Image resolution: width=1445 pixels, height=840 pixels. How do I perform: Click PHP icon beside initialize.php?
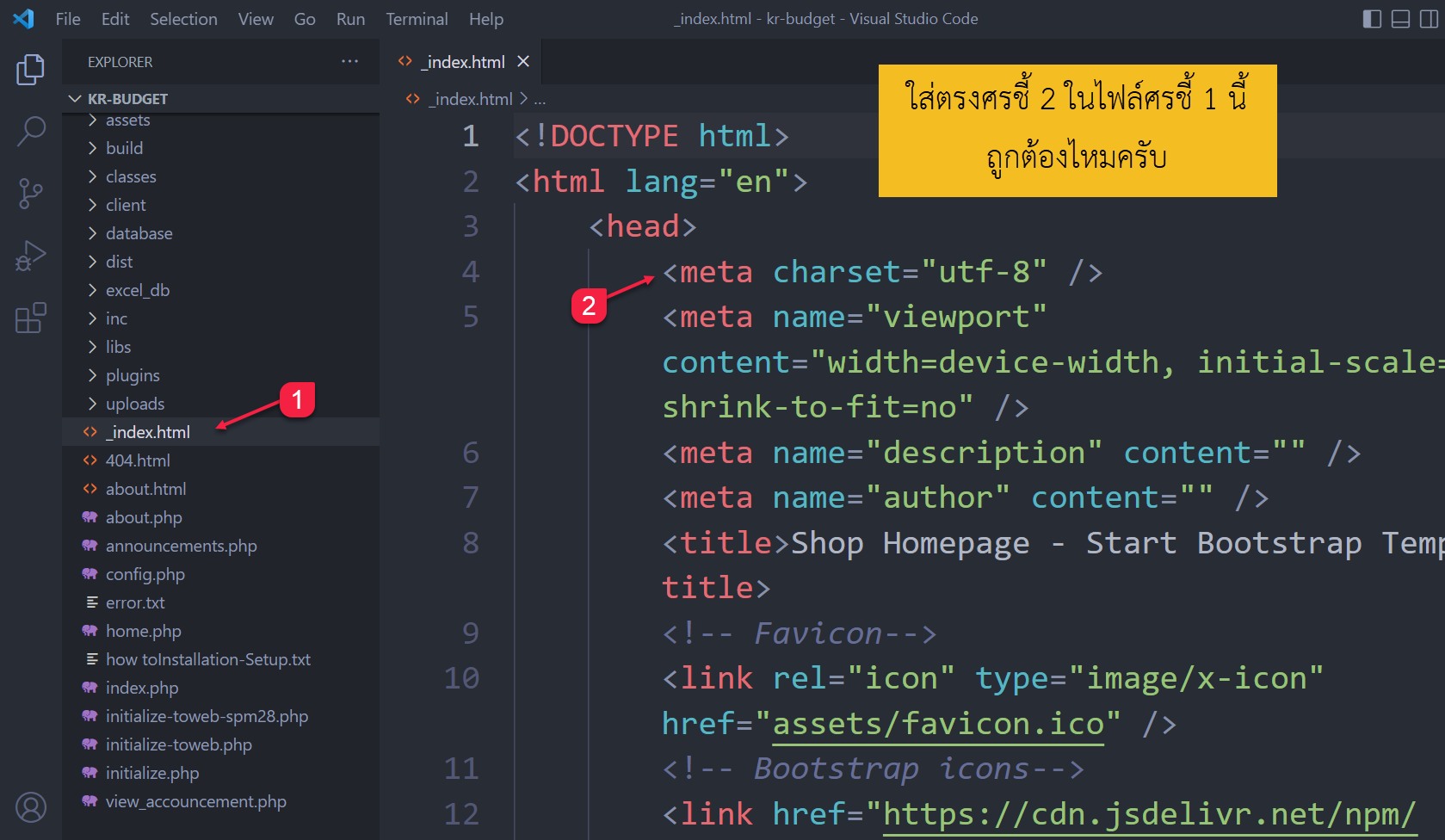[90, 773]
